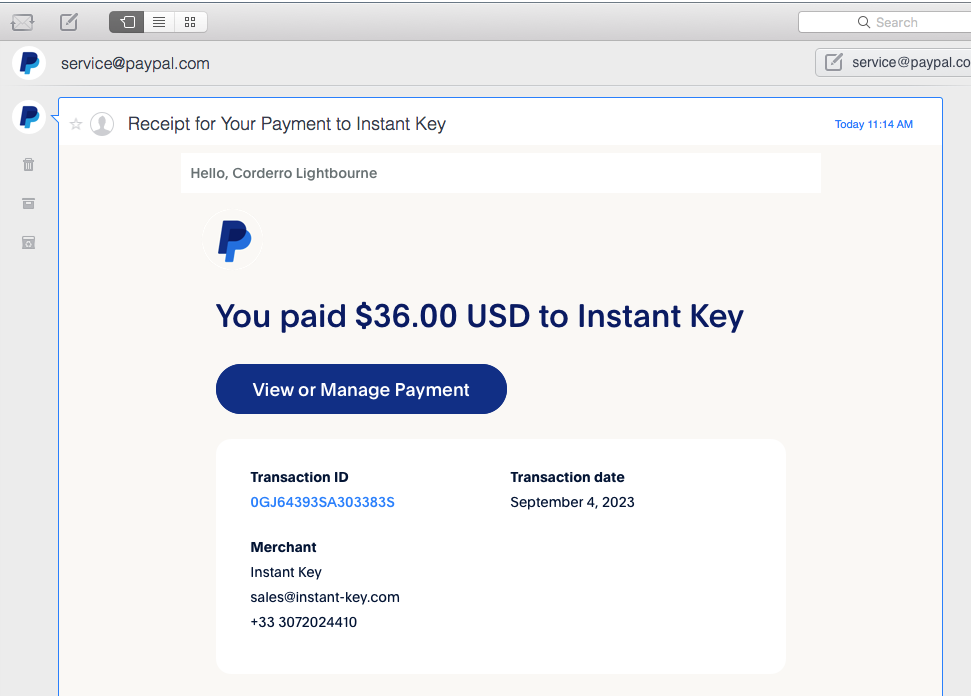Archive the receipt message
The height and width of the screenshot is (696, 971).
click(x=29, y=203)
